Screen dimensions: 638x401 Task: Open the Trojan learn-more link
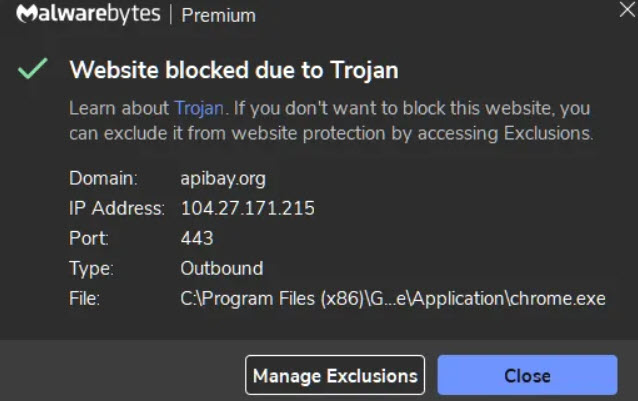pos(198,107)
